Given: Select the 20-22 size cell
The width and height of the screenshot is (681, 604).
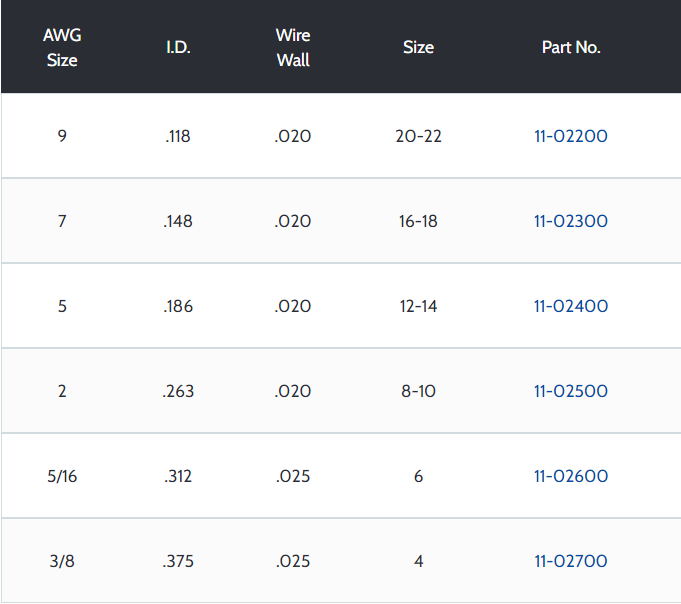Looking at the screenshot, I should click(x=418, y=136).
